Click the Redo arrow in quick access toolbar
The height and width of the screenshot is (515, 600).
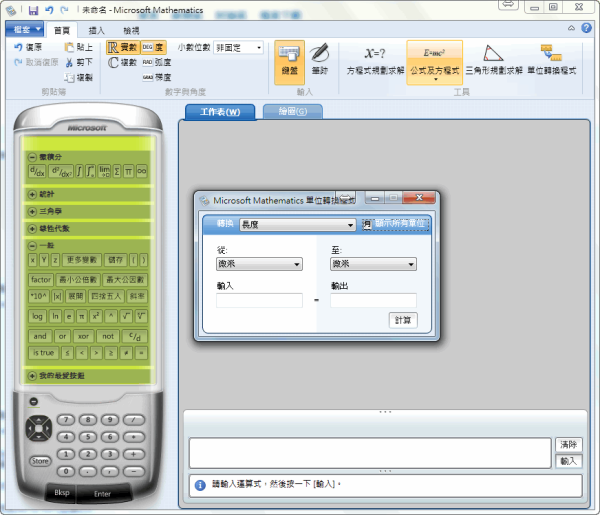click(x=65, y=10)
